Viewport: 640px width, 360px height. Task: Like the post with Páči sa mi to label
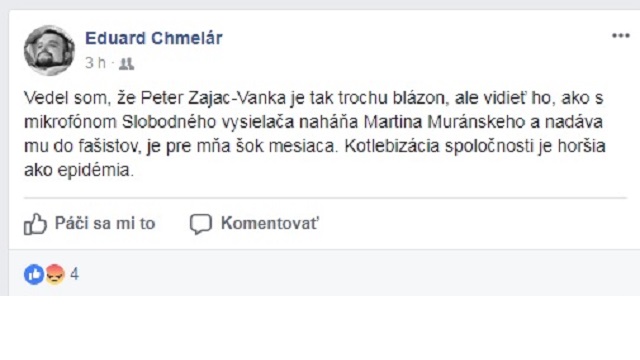105,223
